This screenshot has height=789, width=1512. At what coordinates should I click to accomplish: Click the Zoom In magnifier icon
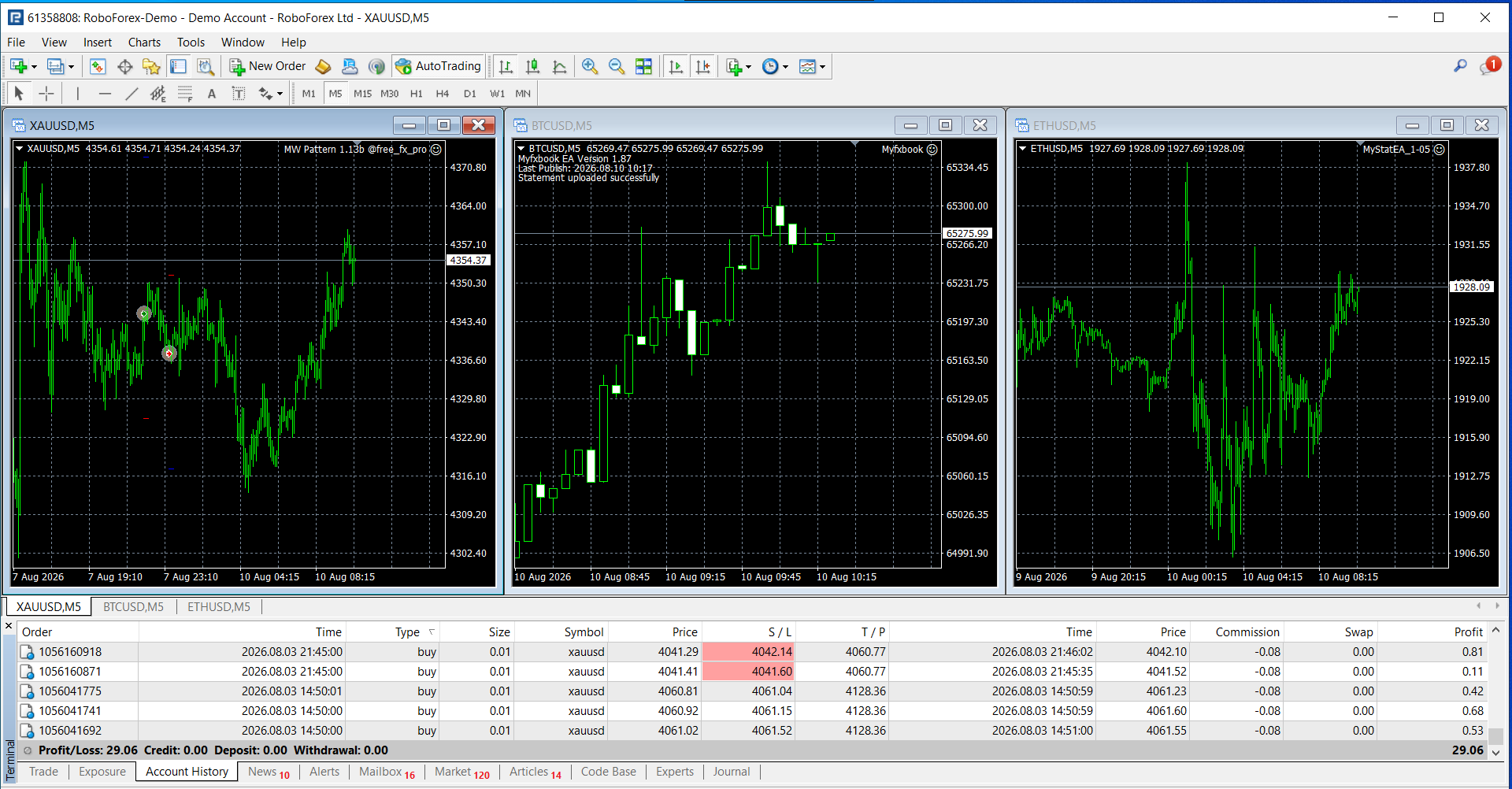click(589, 67)
